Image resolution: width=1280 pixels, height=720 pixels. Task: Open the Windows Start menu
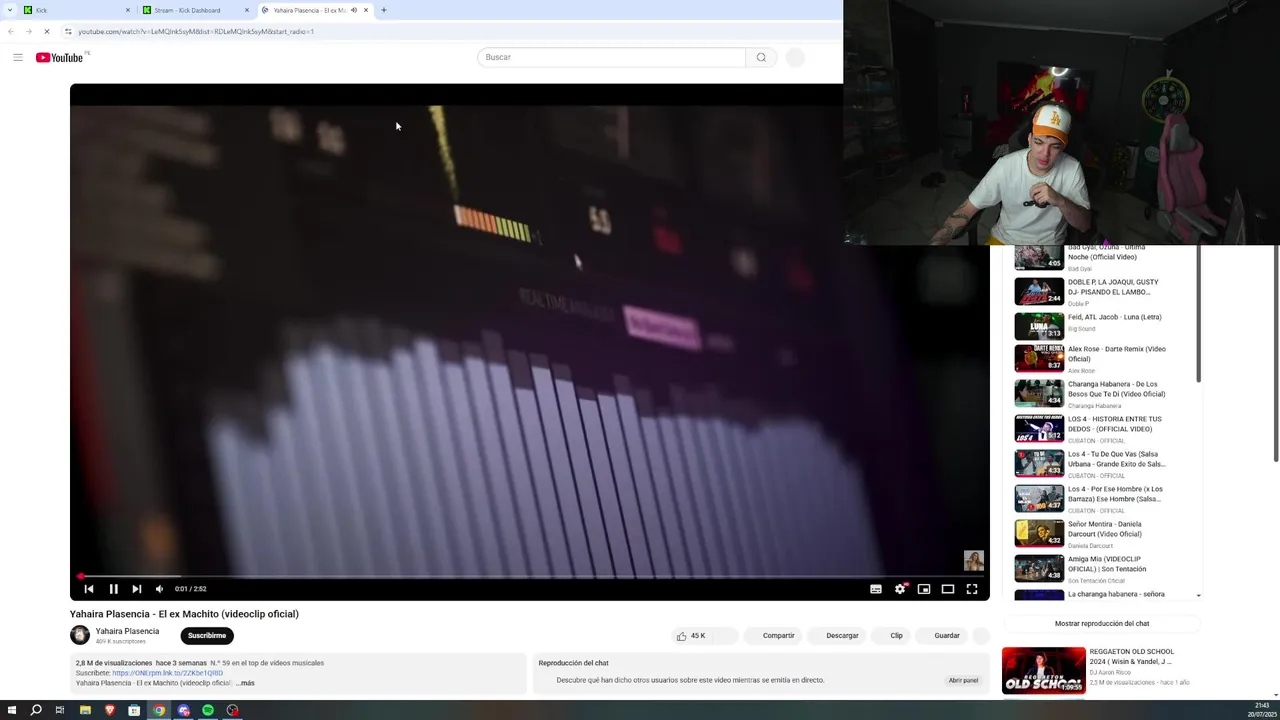(11, 710)
